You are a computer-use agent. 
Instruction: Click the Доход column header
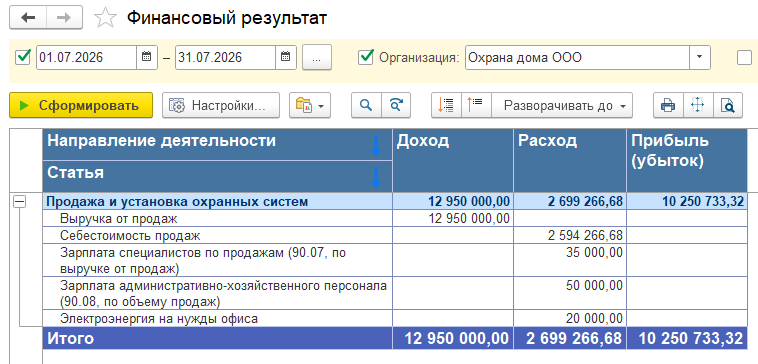point(453,160)
